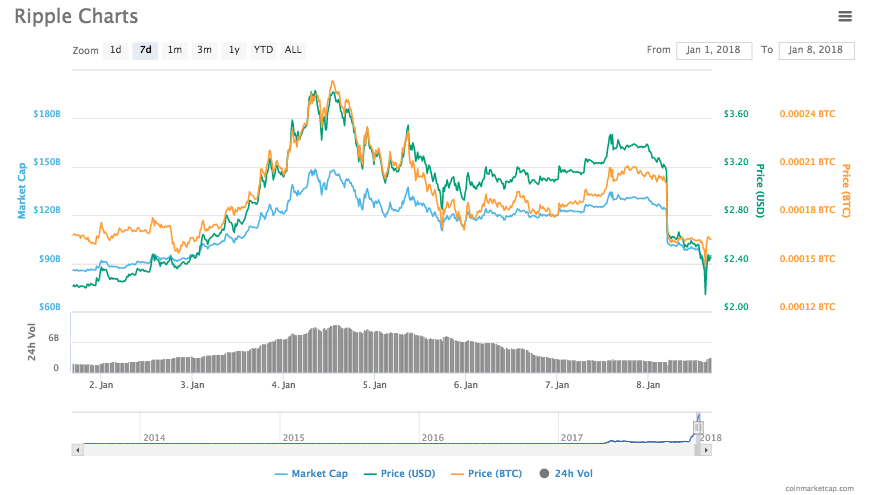
Task: Open the chart hamburger menu
Action: pos(844,16)
